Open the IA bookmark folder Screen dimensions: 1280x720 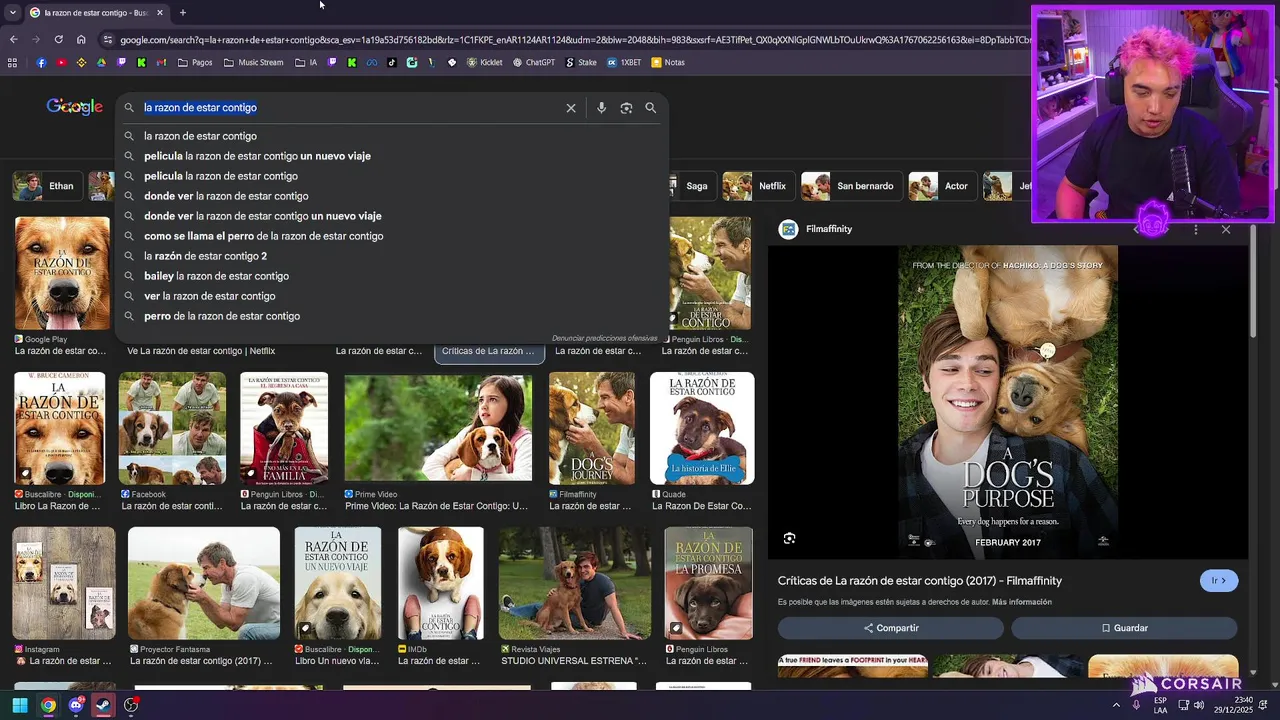point(306,62)
